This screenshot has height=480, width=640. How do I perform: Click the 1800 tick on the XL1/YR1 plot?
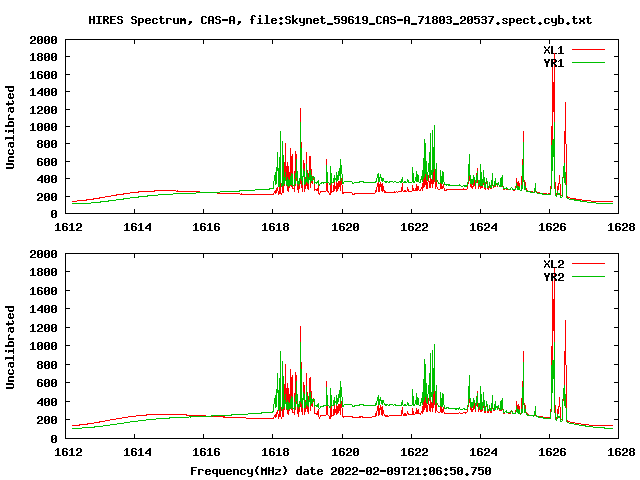tap(43, 57)
